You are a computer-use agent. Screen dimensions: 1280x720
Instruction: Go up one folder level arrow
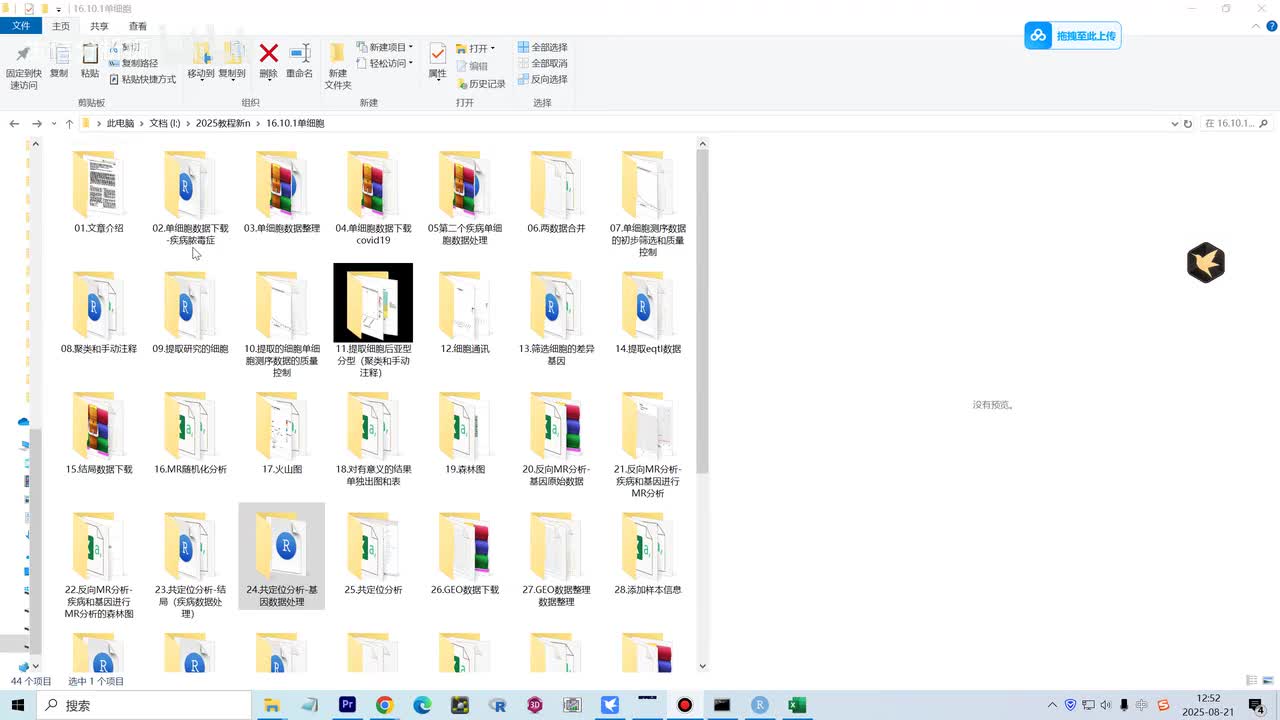(69, 124)
